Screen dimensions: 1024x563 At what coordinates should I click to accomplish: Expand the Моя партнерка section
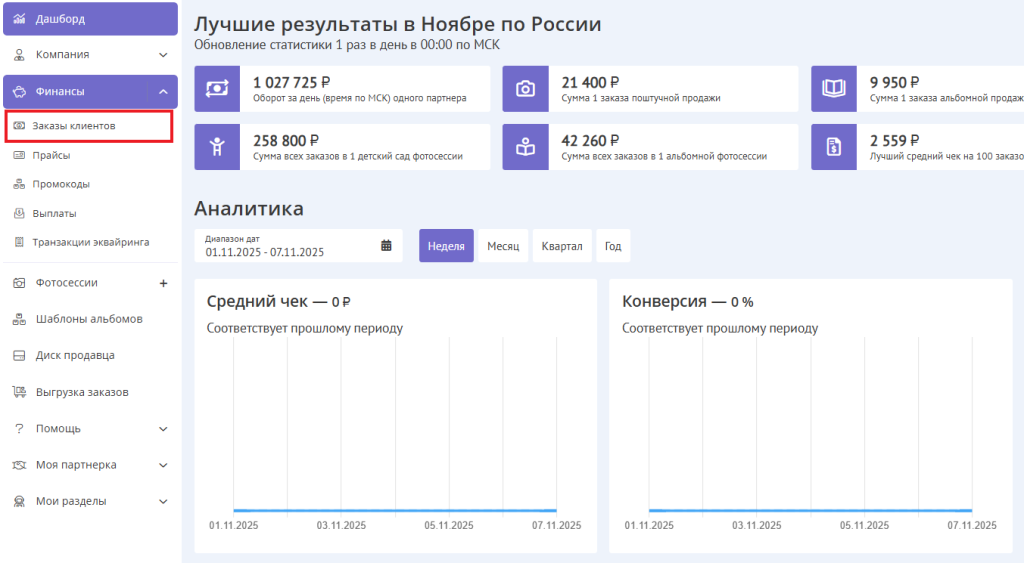(x=163, y=465)
